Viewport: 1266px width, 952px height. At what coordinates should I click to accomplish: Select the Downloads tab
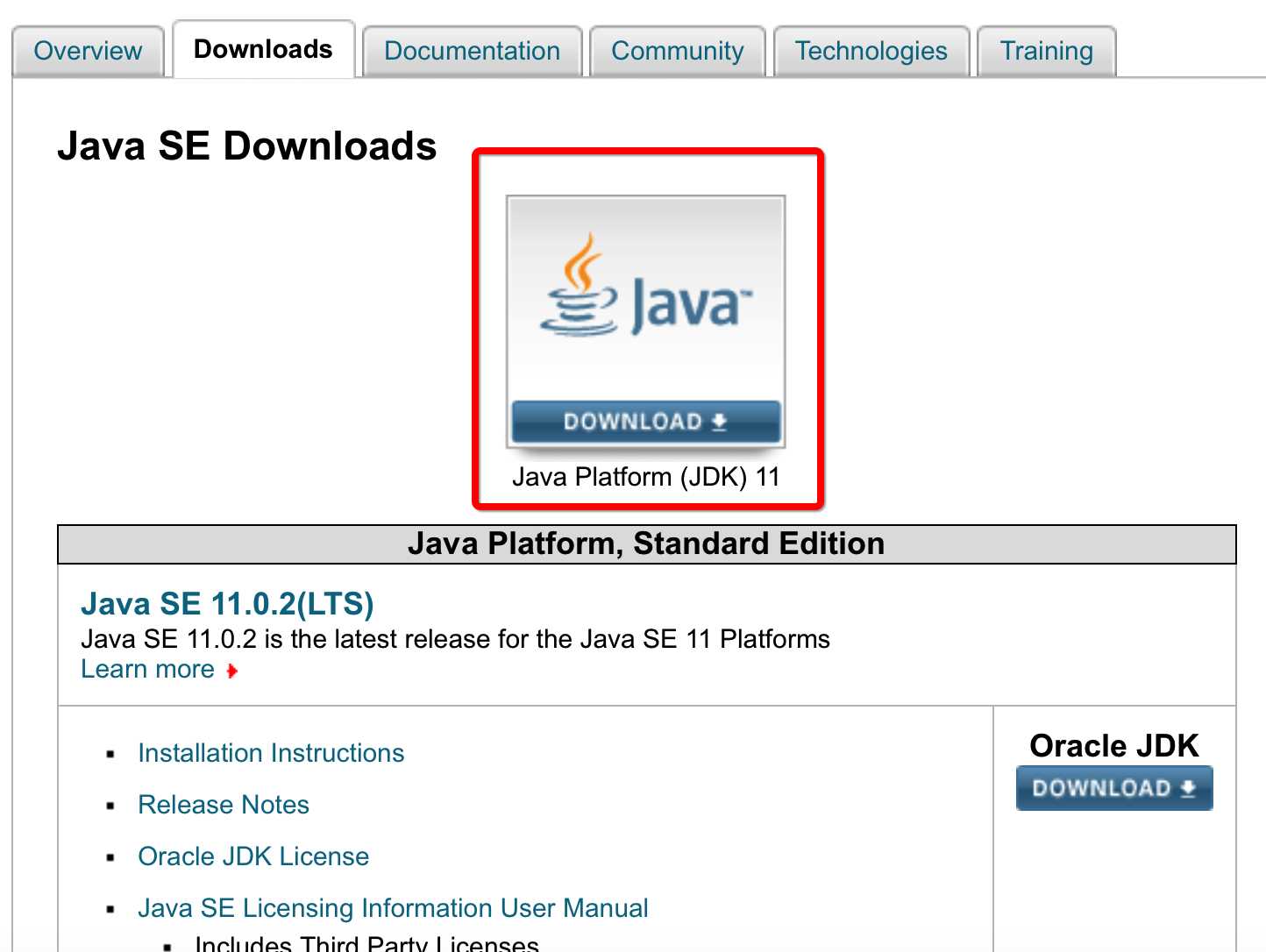[263, 49]
